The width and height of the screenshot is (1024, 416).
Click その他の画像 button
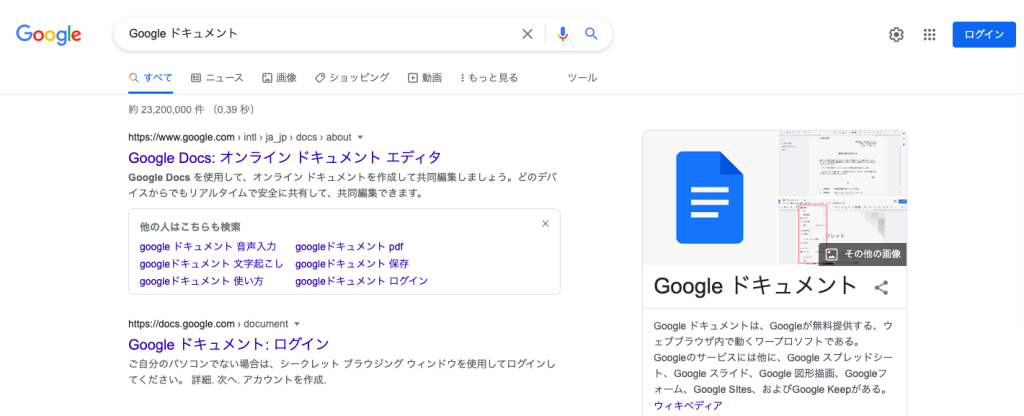point(862,254)
